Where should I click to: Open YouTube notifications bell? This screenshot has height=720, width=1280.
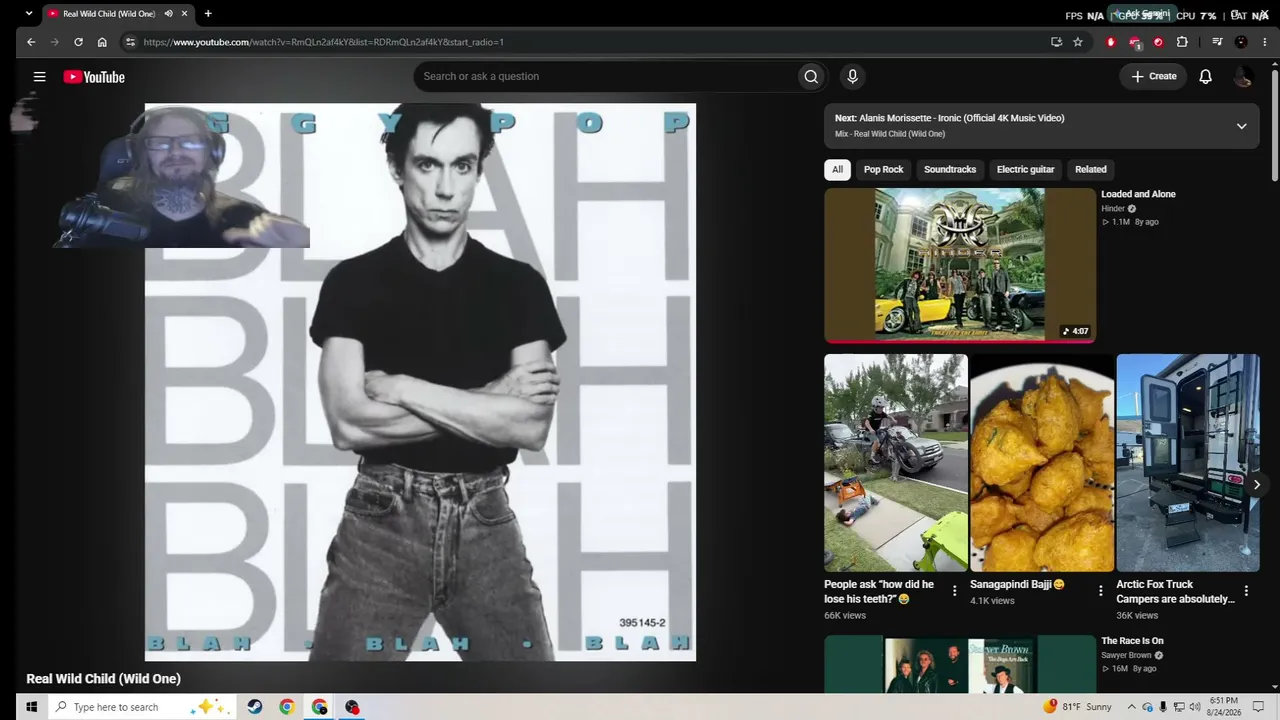tap(1205, 76)
